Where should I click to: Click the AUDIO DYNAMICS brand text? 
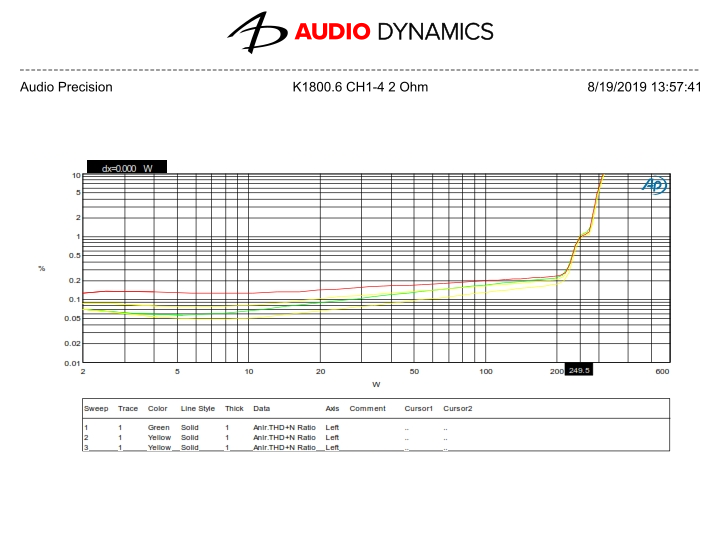coord(393,32)
